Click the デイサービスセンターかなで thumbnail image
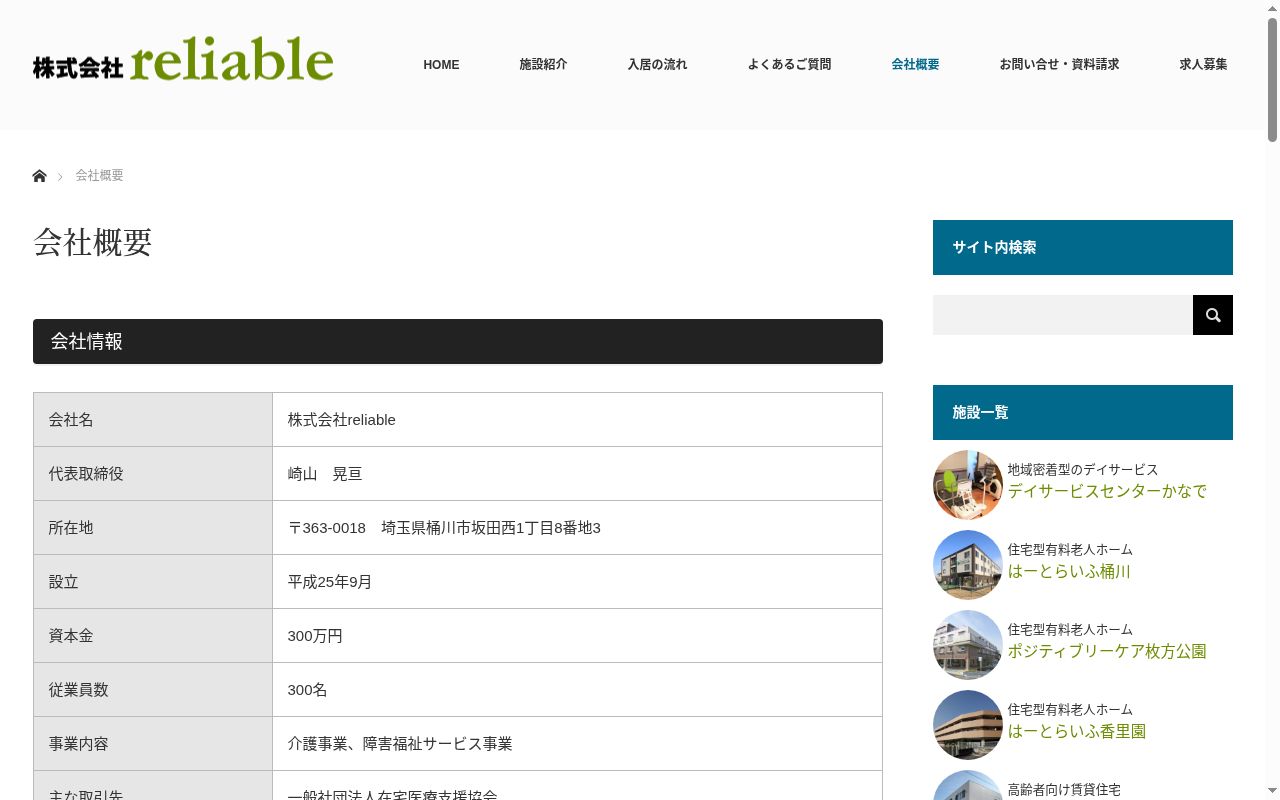Viewport: 1280px width, 800px height. (x=968, y=485)
